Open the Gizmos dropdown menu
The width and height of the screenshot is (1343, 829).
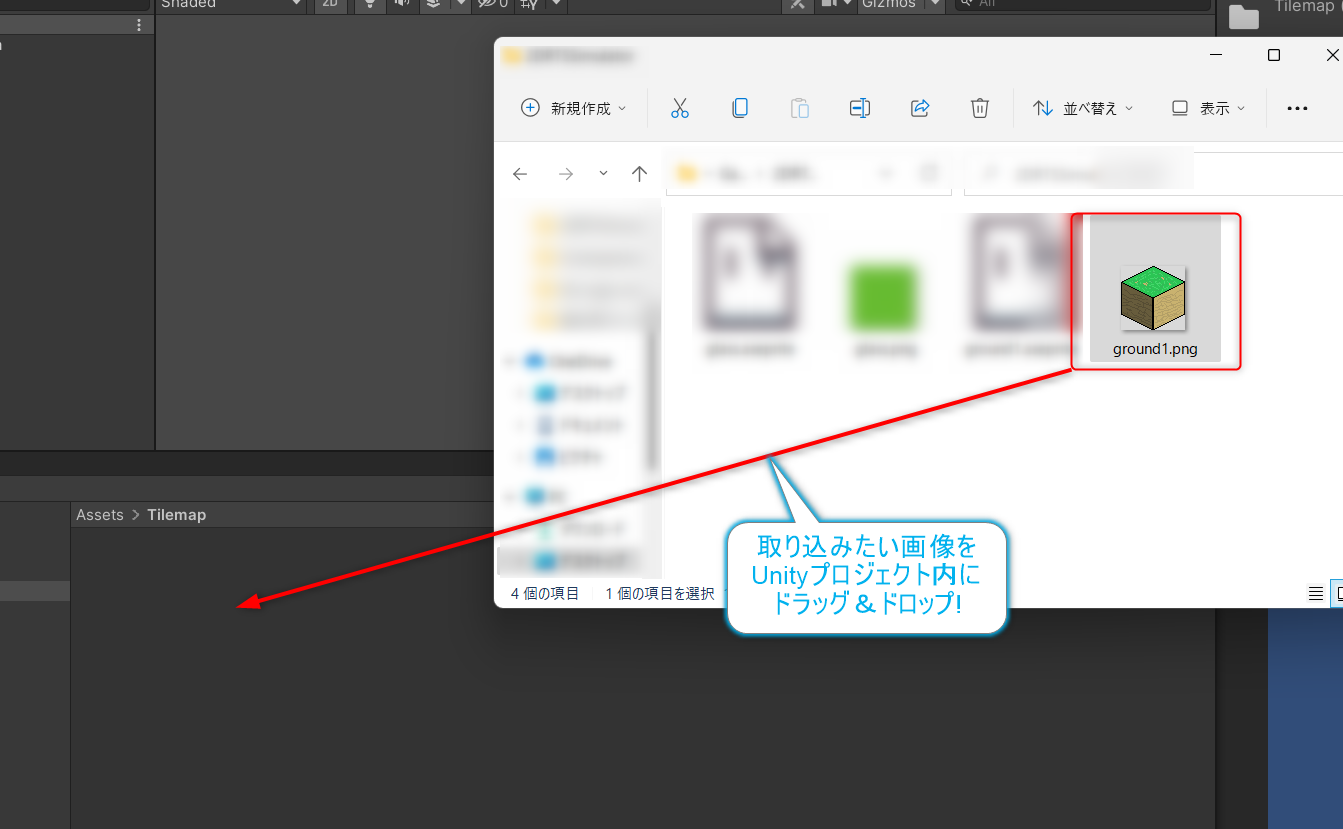(899, 5)
